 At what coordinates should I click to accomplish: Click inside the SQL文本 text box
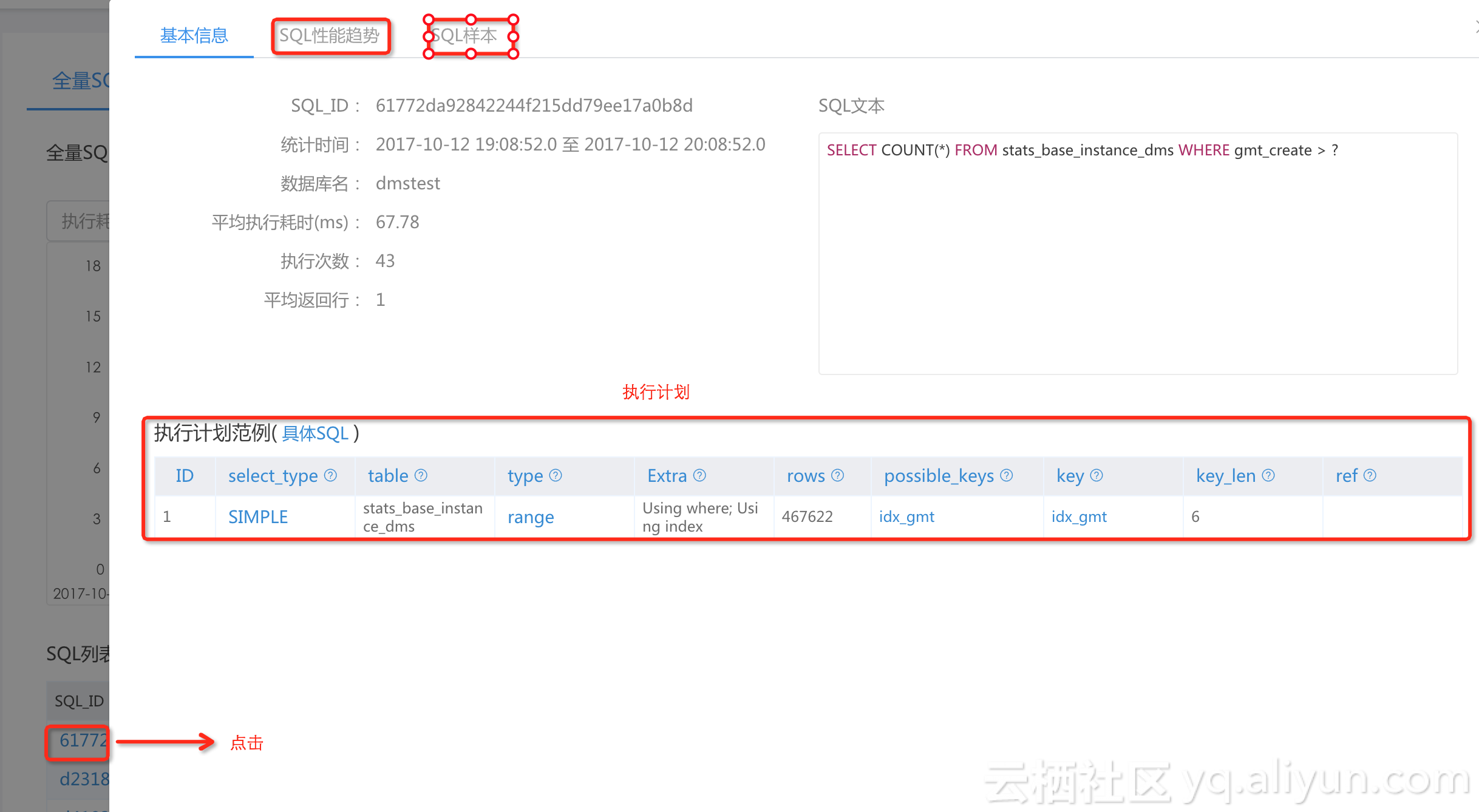point(1137,255)
